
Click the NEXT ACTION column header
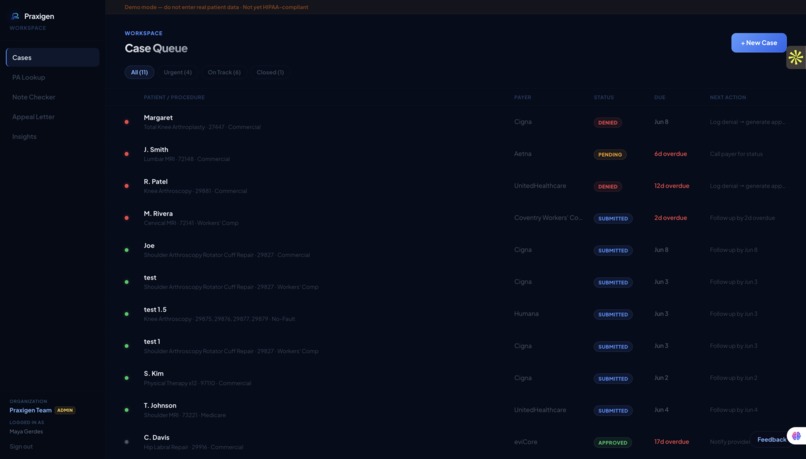point(728,97)
